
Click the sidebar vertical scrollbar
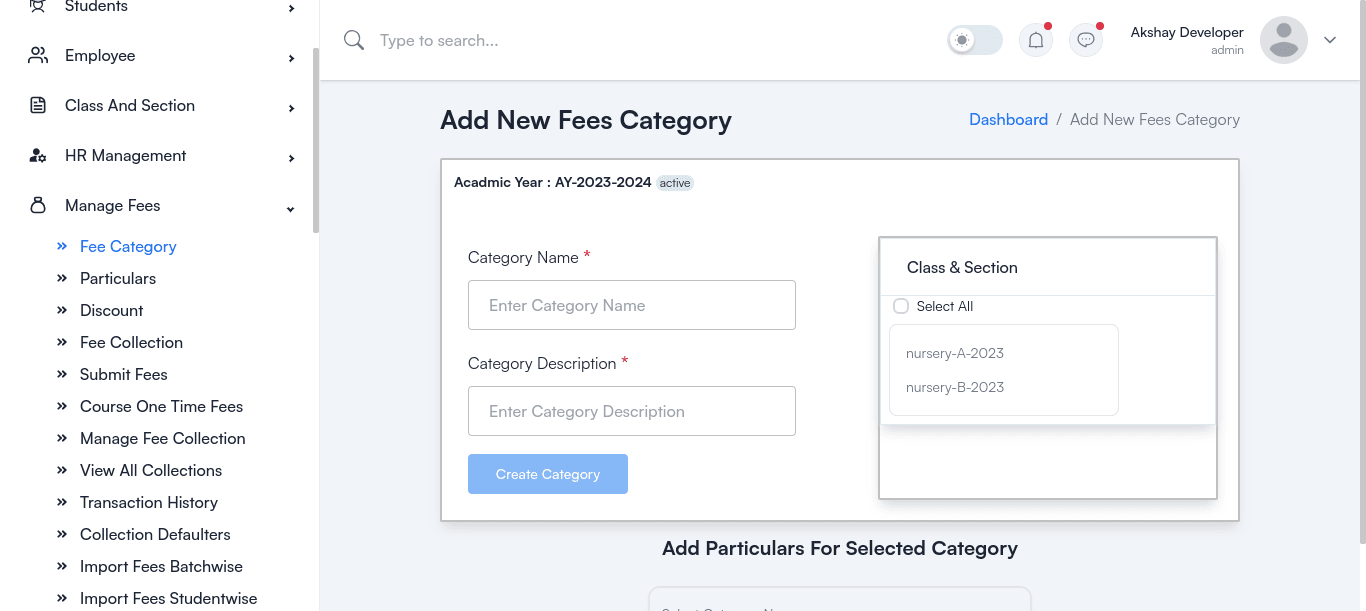point(316,140)
